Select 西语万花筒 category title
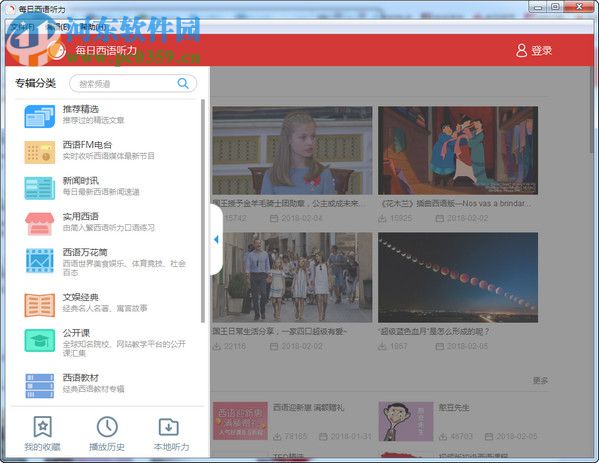The width and height of the screenshot is (599, 463). click(x=85, y=253)
